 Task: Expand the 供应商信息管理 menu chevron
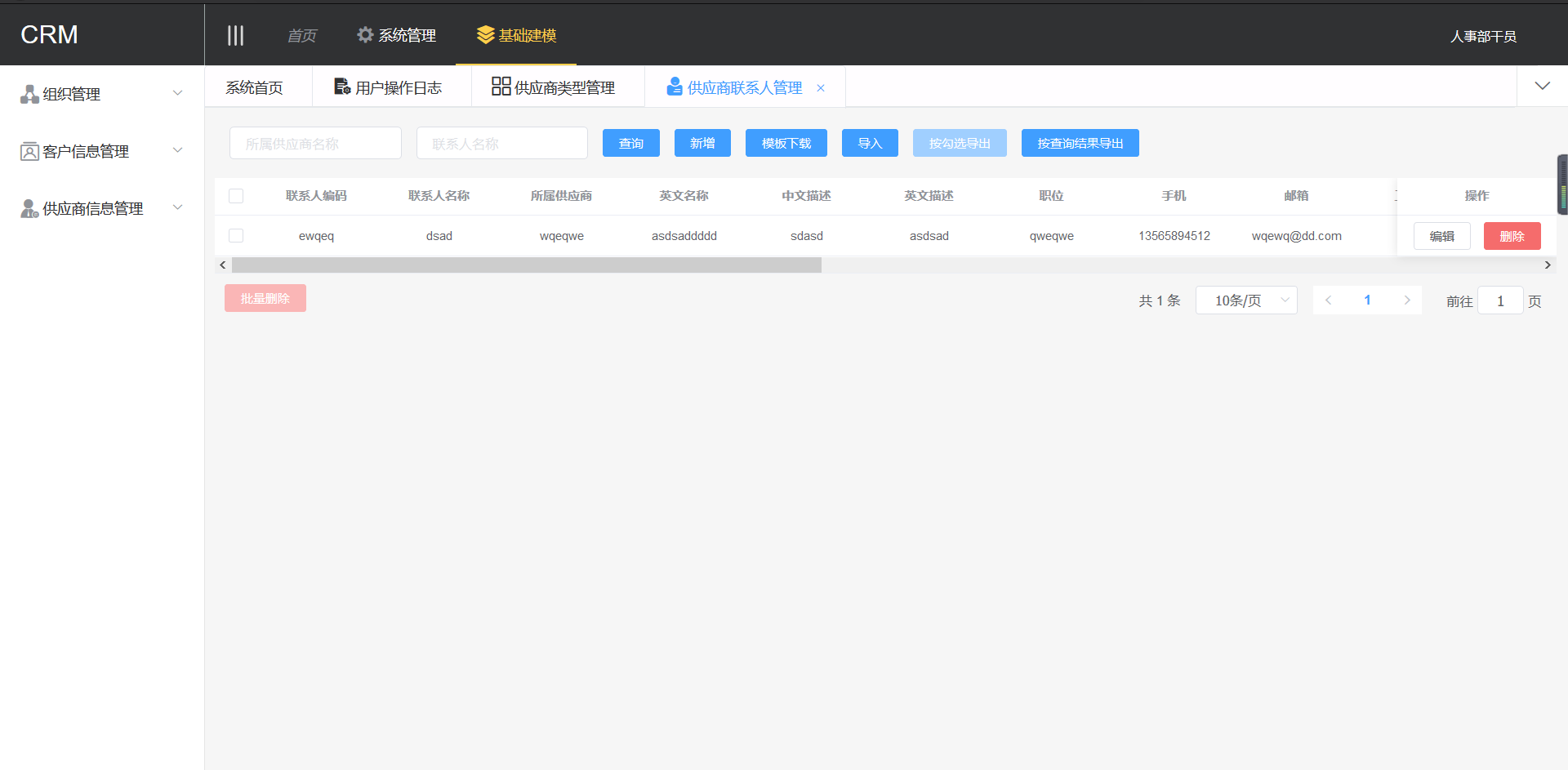pyautogui.click(x=177, y=207)
